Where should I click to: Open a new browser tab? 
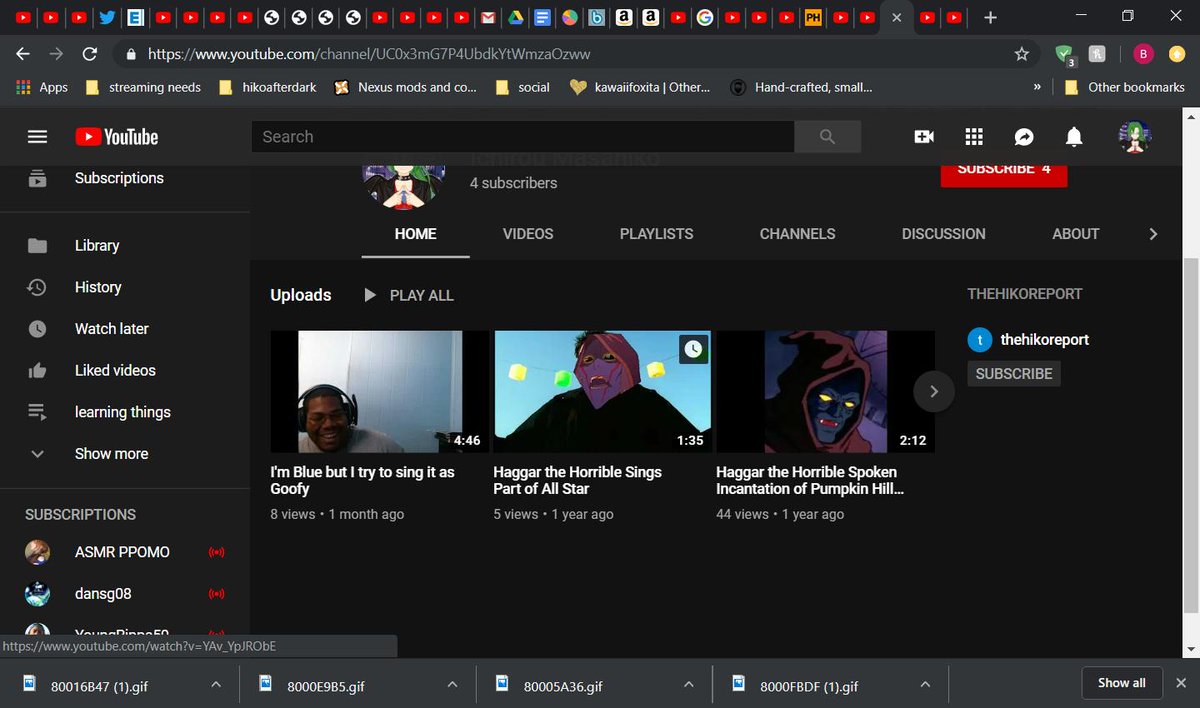[x=990, y=17]
